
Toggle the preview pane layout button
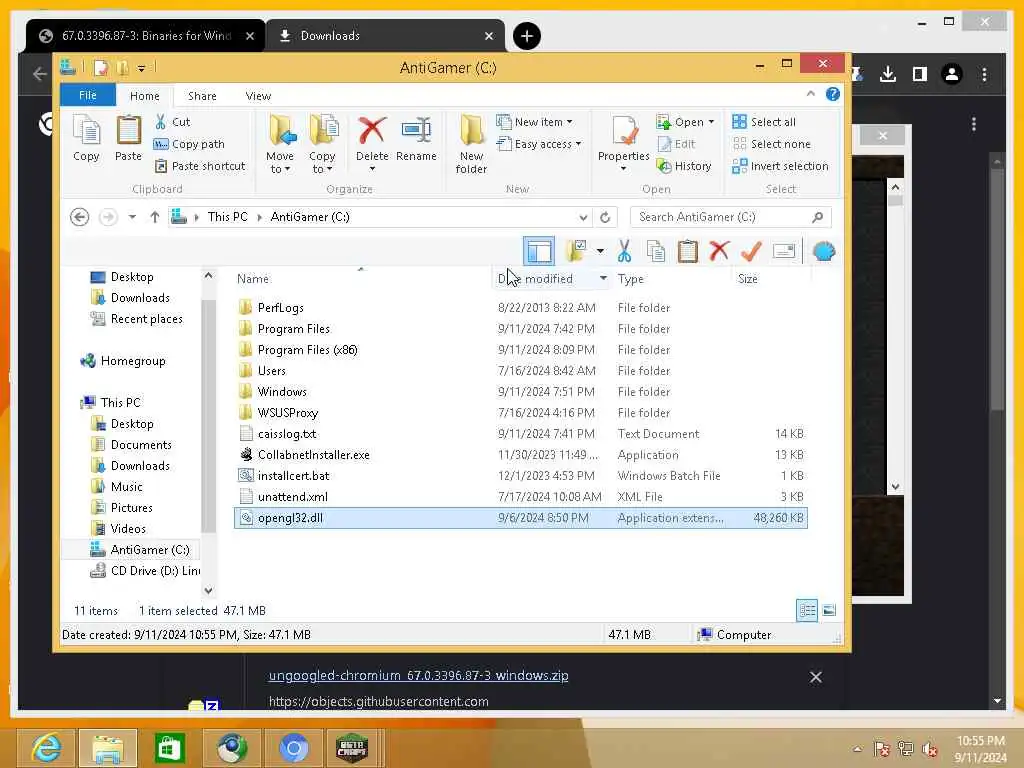click(539, 251)
